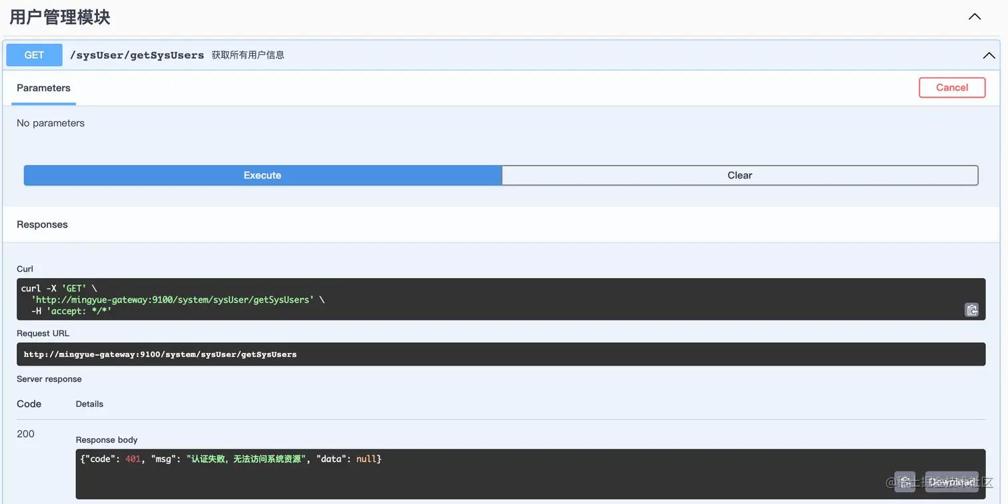
Task: Open the /sysUser/getSysUsers endpoint path
Action: [137, 55]
